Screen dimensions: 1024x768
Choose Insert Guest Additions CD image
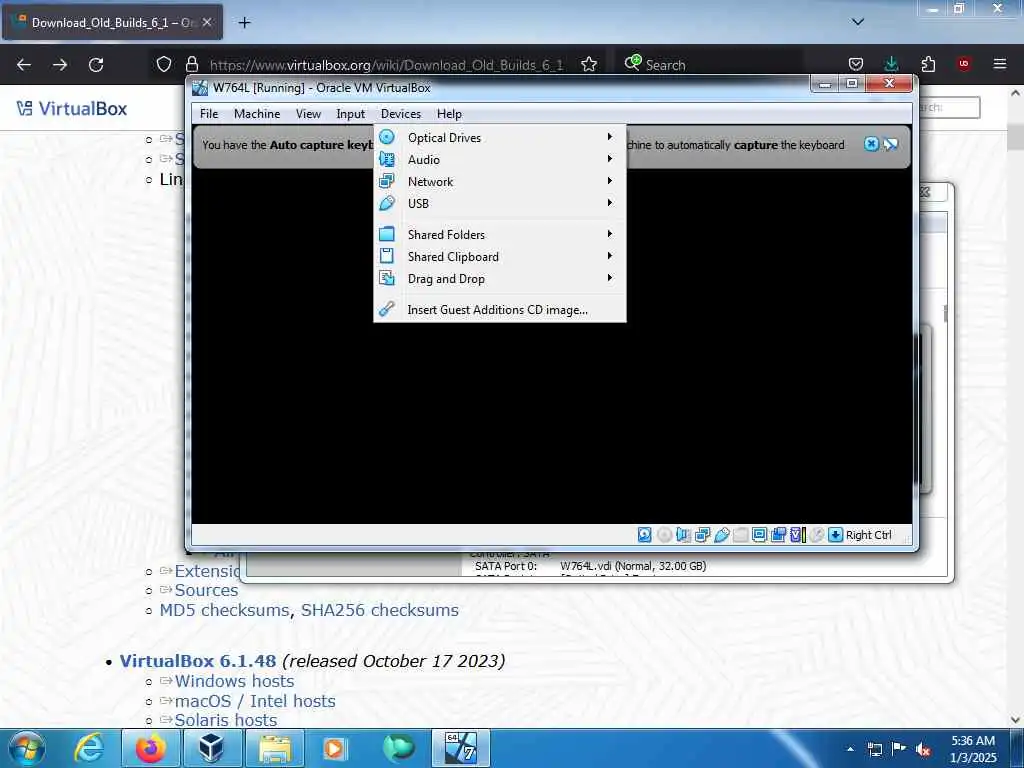(x=500, y=310)
